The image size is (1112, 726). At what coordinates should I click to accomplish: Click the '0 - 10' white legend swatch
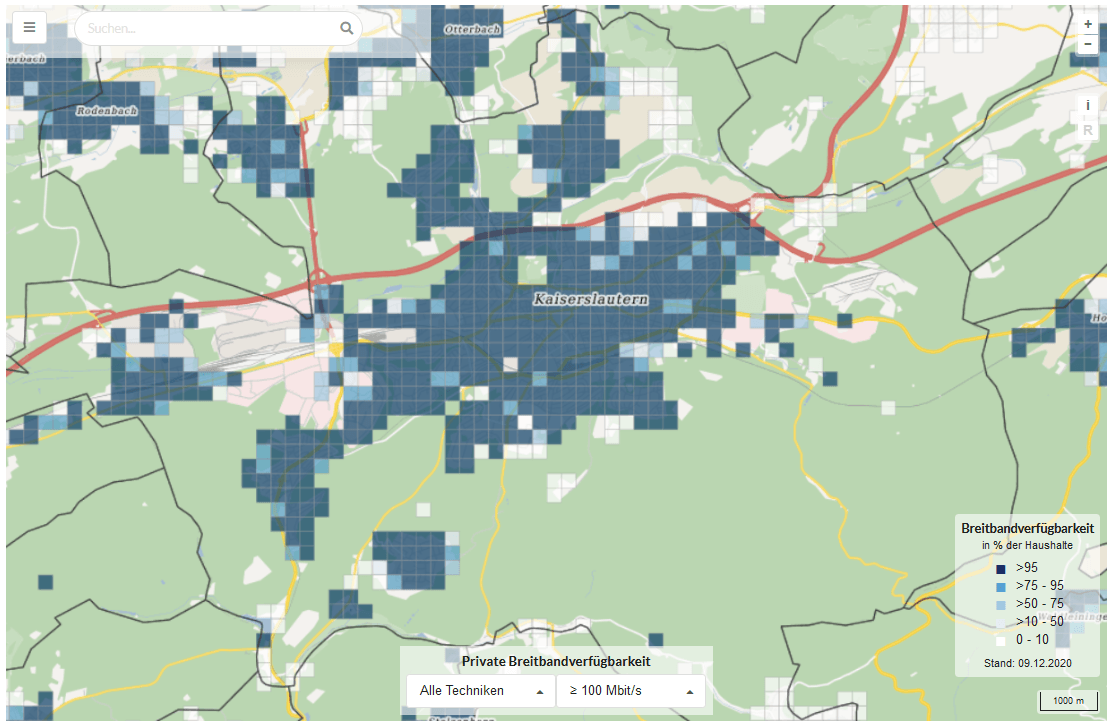pos(1000,640)
